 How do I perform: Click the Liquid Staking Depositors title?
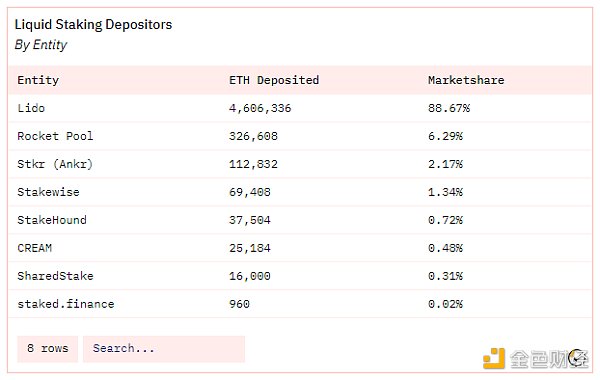(x=93, y=24)
